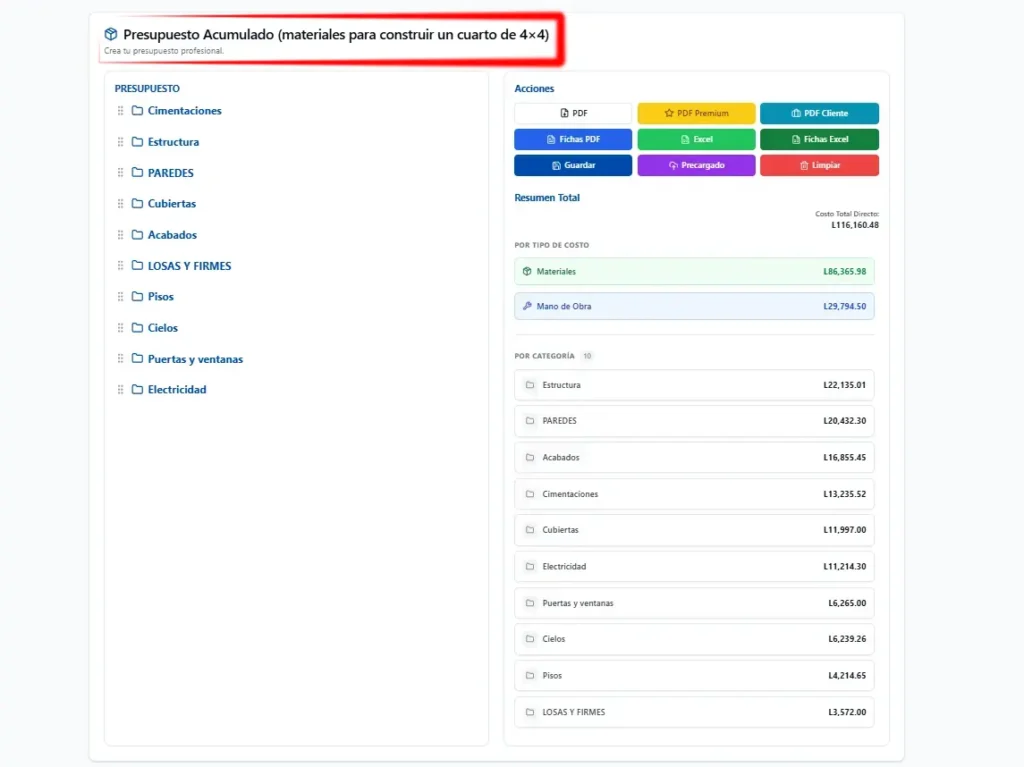
Task: Export budget with the white PDF button
Action: (573, 113)
